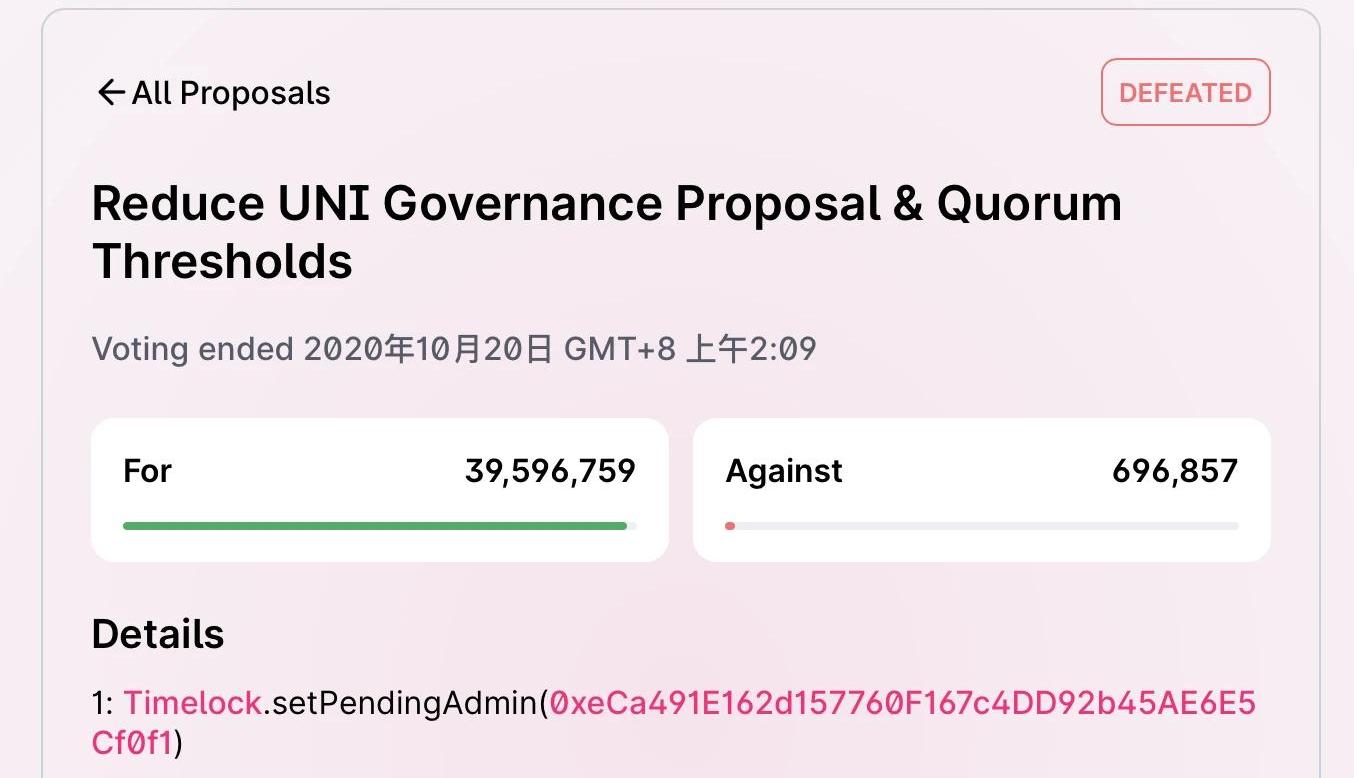
Task: Click the DEFEATED status badge
Action: point(1185,93)
